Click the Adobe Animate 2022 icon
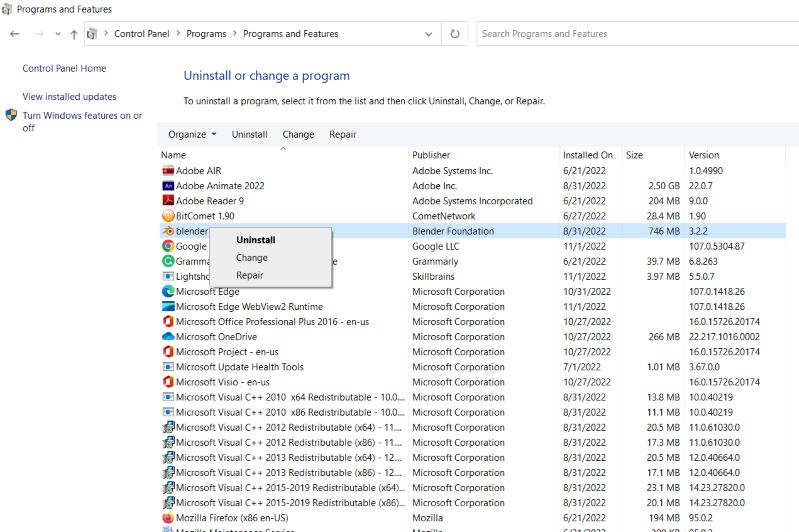Viewport: 799px width, 532px height. pyautogui.click(x=168, y=185)
